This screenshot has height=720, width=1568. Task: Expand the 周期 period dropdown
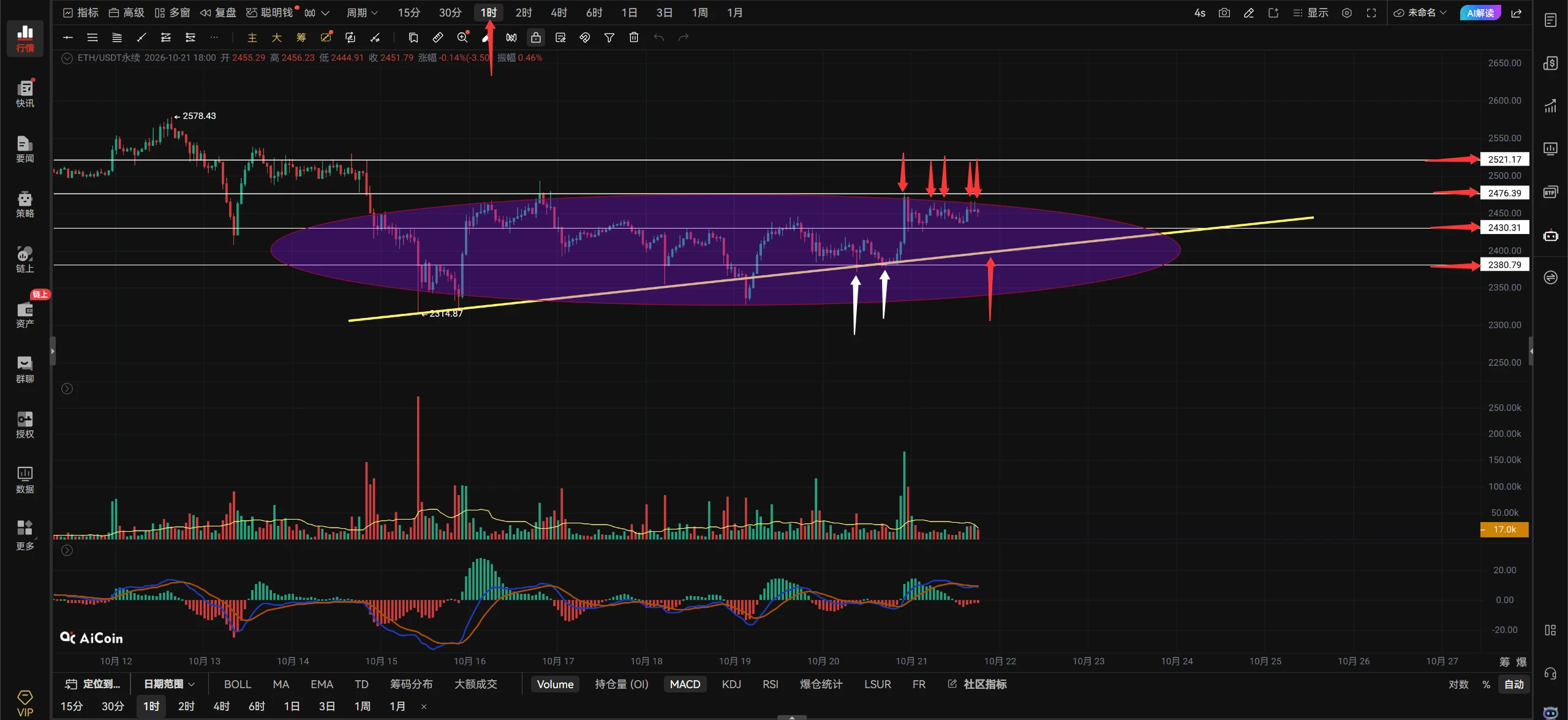coord(362,13)
